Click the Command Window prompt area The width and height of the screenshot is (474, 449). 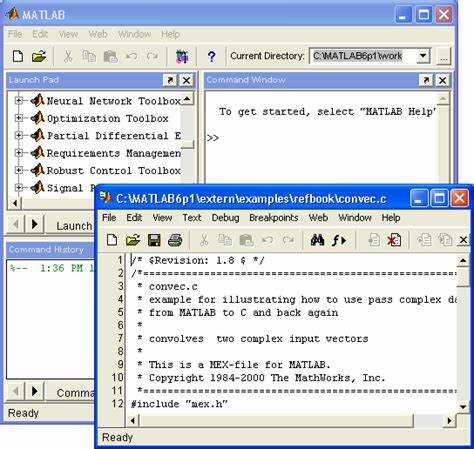point(213,138)
